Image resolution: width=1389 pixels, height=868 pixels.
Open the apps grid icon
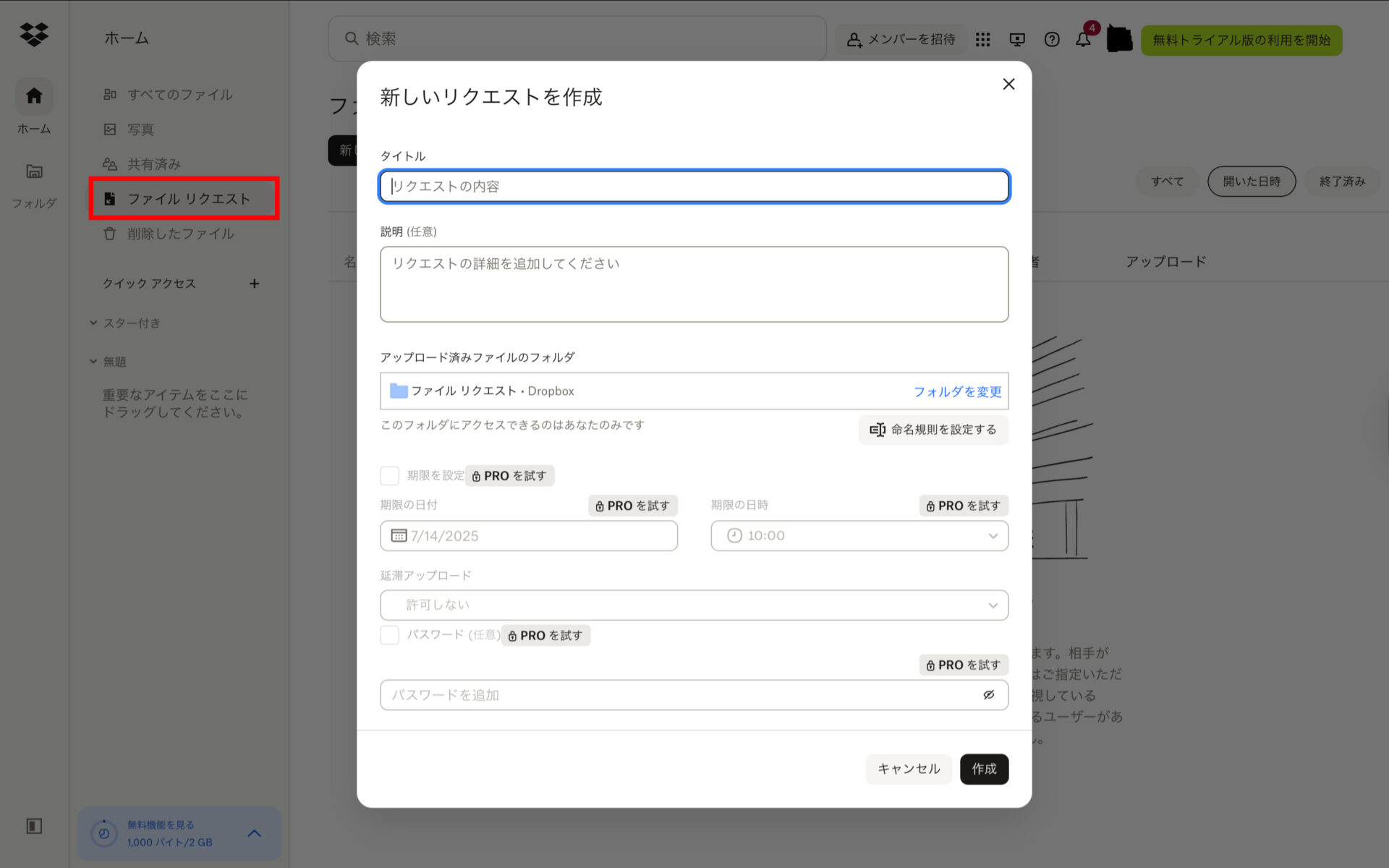click(x=982, y=40)
